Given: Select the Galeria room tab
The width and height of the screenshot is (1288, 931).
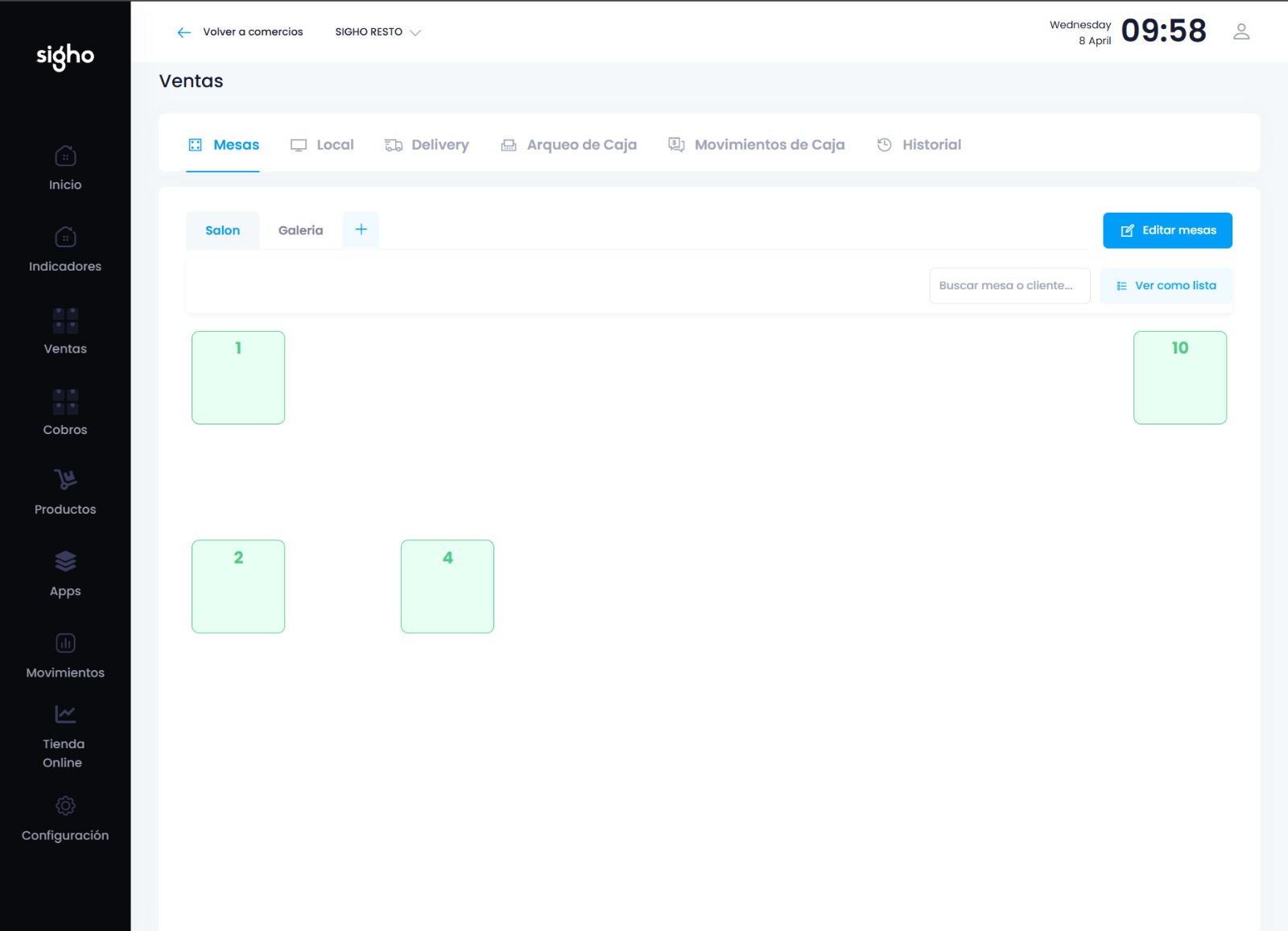Looking at the screenshot, I should coord(300,230).
